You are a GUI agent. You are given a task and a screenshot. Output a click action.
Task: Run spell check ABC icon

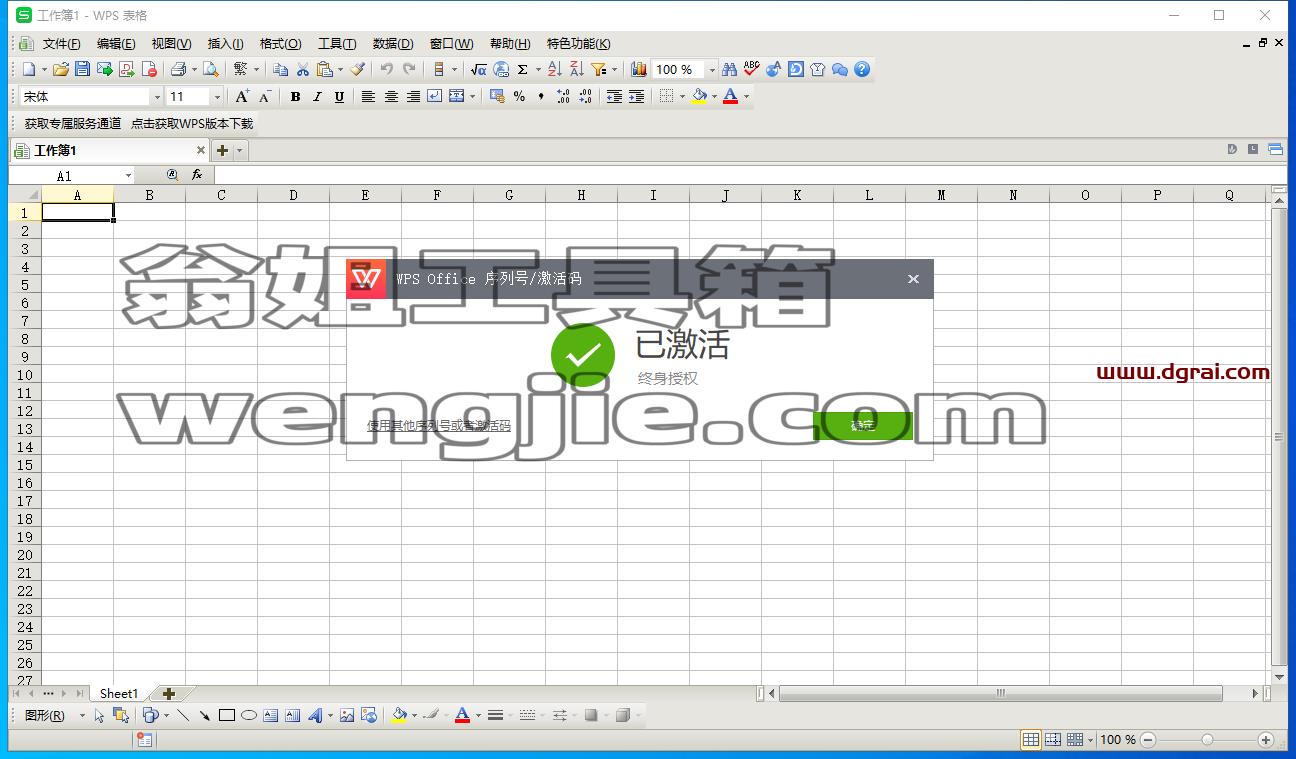(x=751, y=70)
